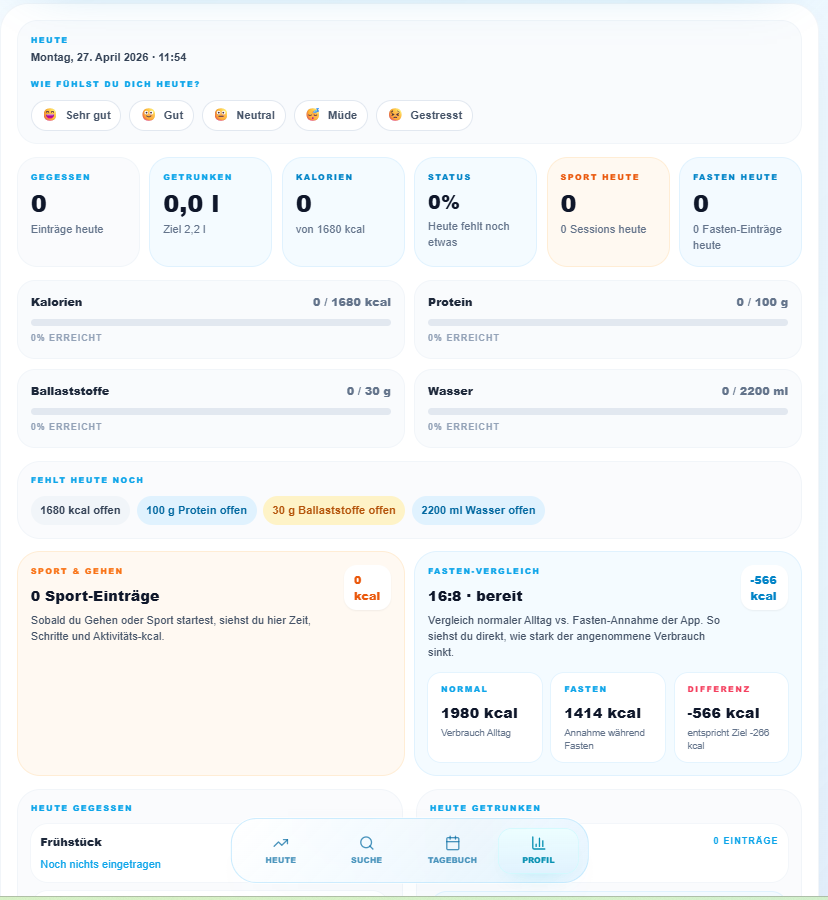Click the Suche magnifier icon

pos(366,842)
